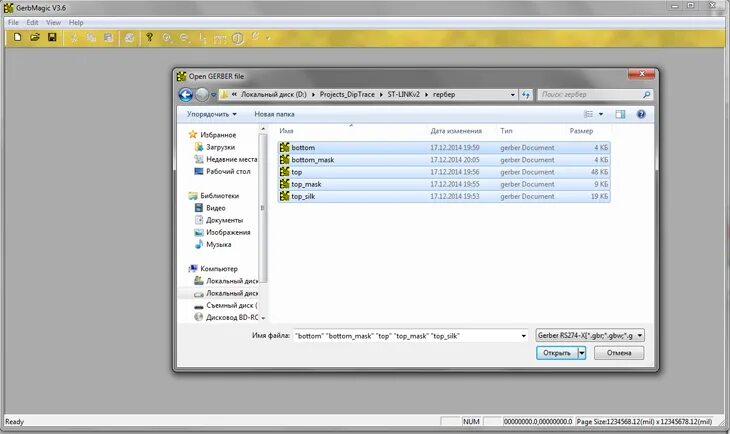
Task: Click the icon beside the bottom file
Action: pos(284,147)
